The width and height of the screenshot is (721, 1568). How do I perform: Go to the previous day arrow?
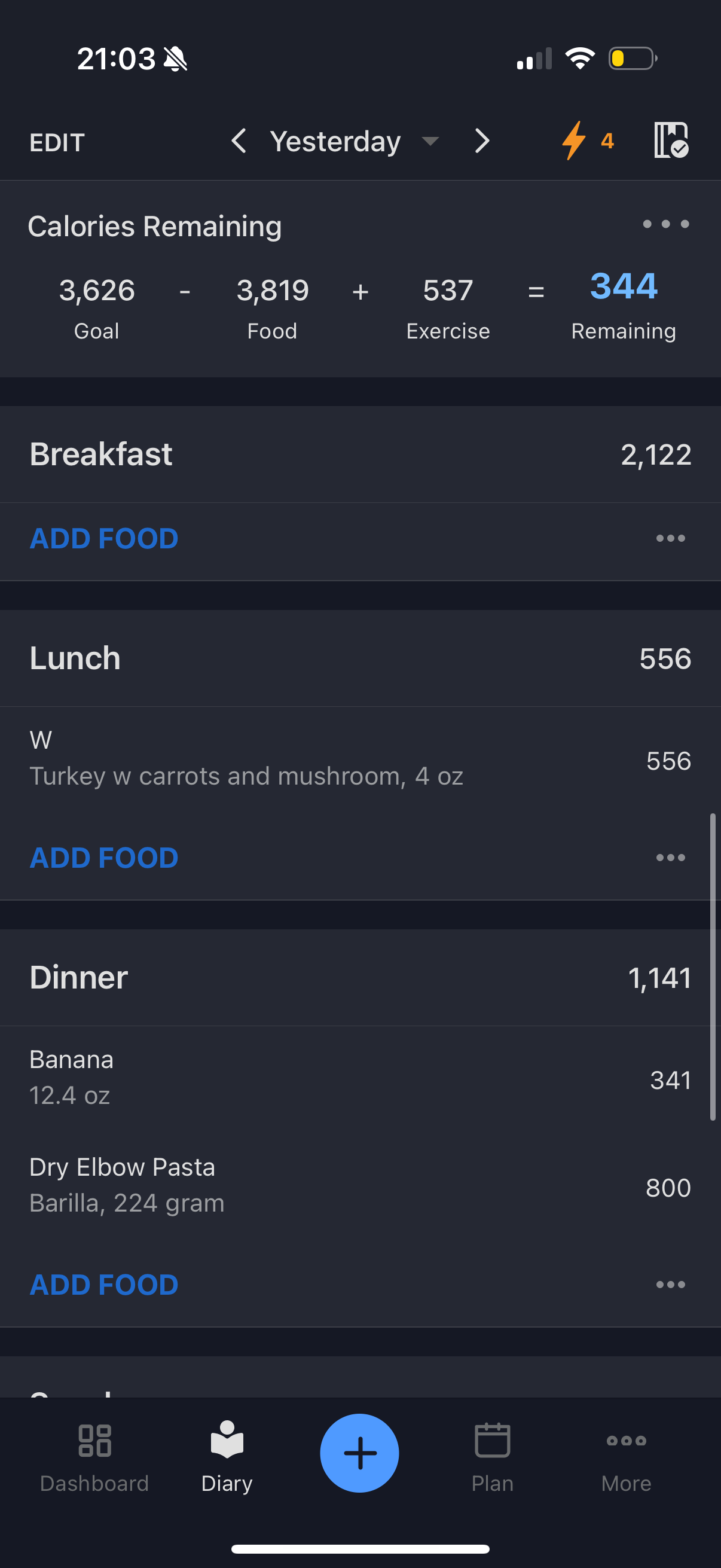coord(239,141)
